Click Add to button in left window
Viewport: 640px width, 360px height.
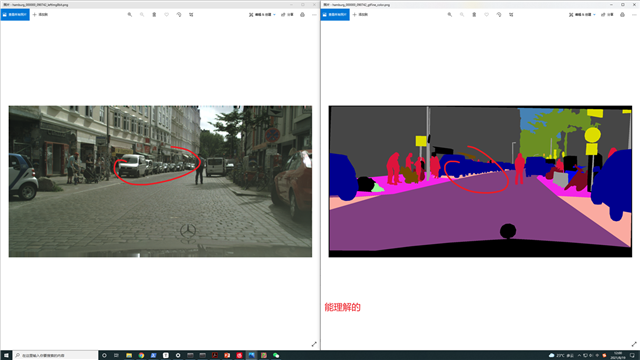pyautogui.click(x=40, y=15)
